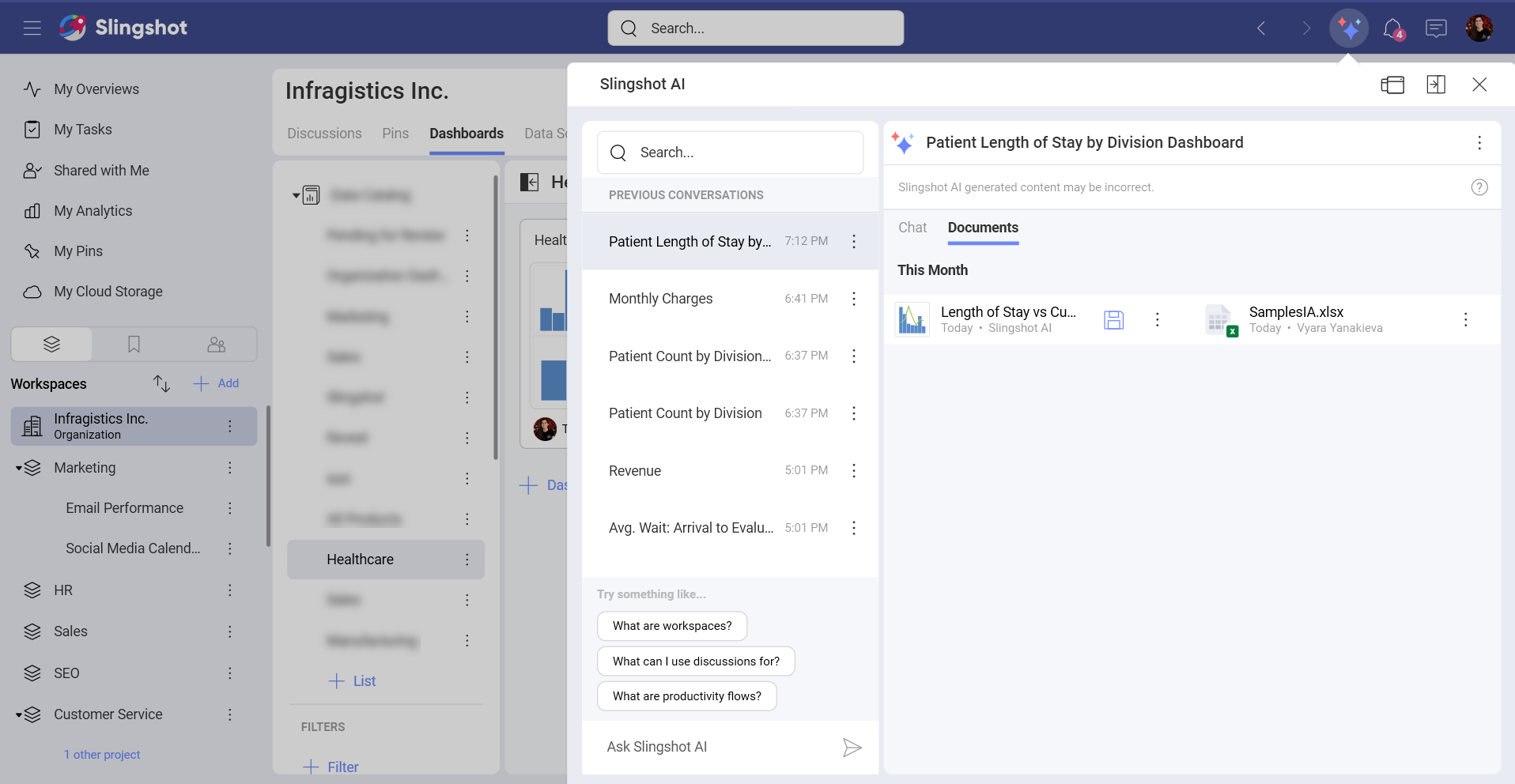Add a Filter

click(331, 767)
